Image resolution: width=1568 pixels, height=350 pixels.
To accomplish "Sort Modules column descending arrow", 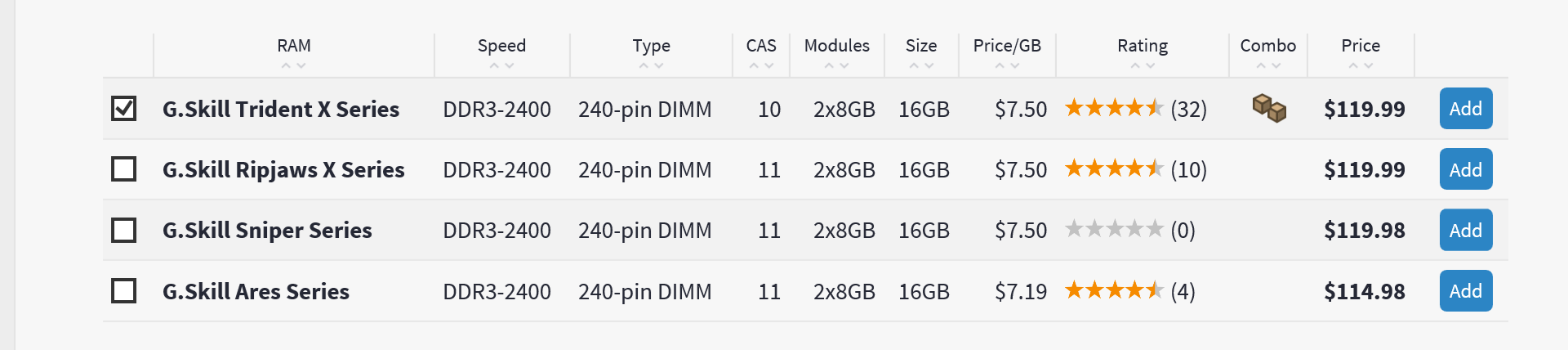I will 845,65.
